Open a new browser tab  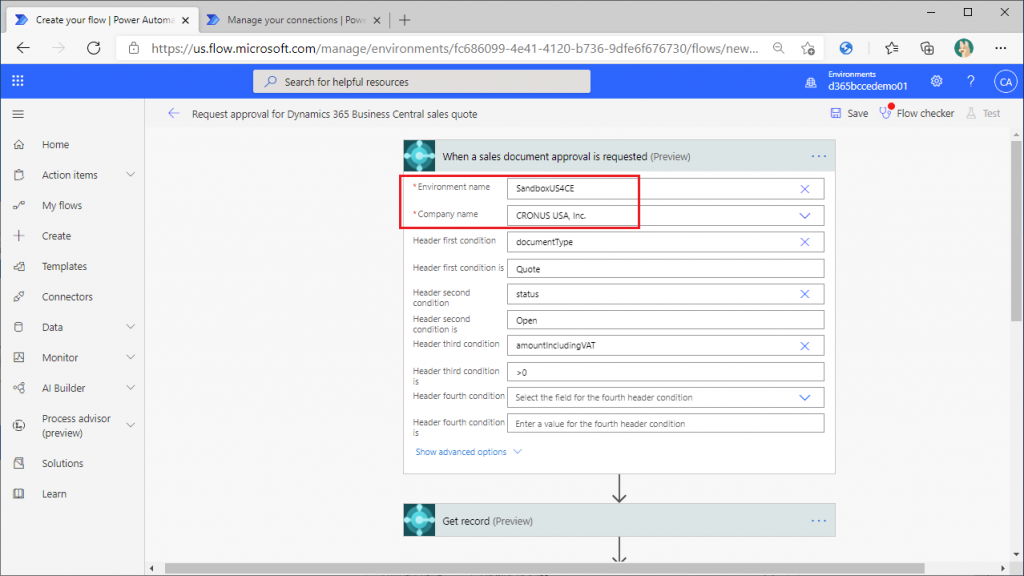coord(404,20)
